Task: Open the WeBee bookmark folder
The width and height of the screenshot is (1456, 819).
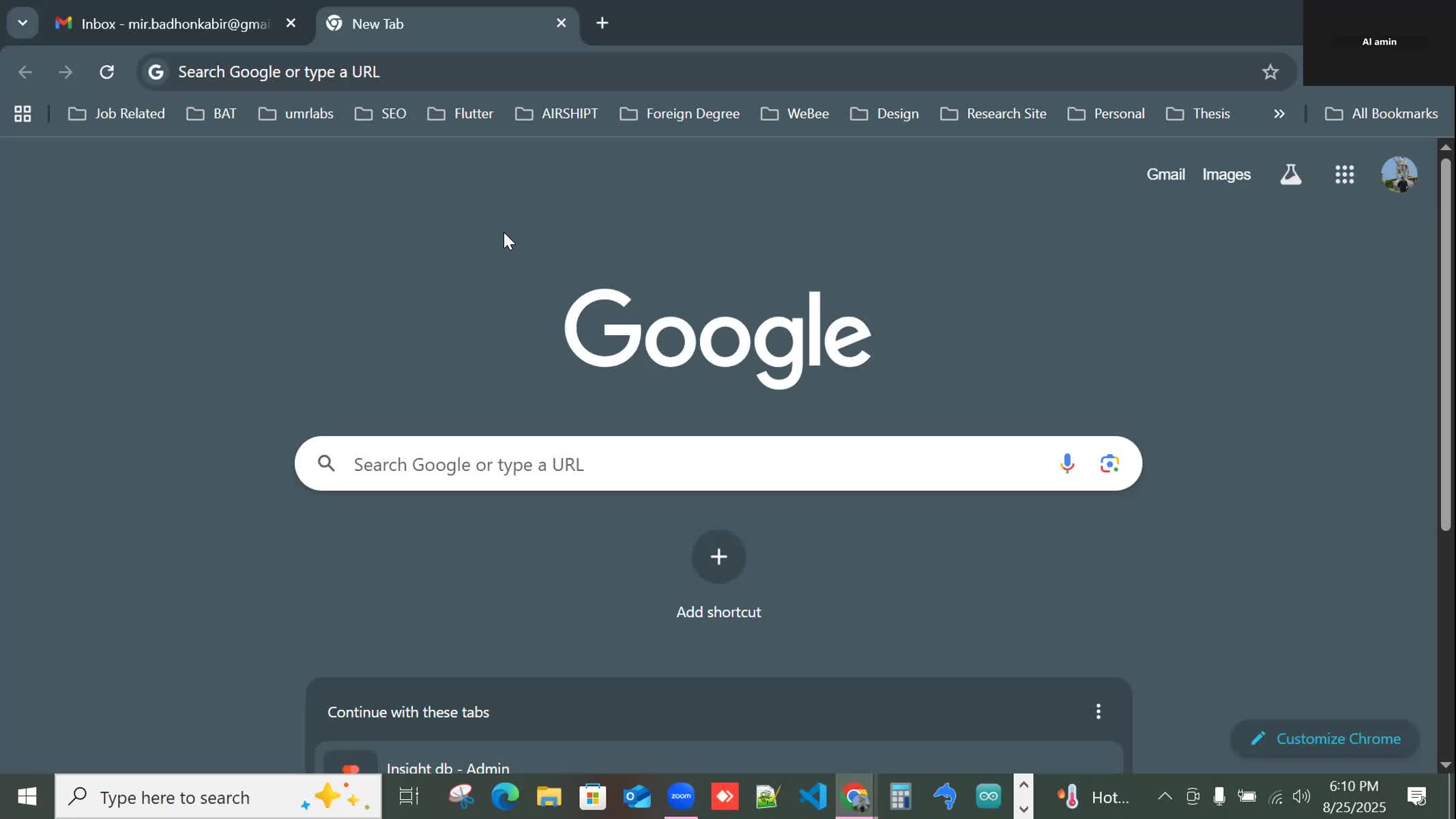Action: point(795,113)
